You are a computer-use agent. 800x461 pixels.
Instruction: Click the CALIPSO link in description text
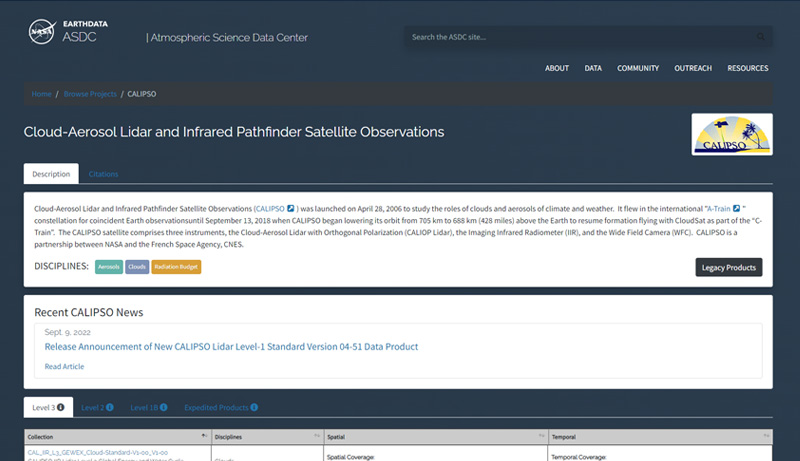(x=270, y=209)
